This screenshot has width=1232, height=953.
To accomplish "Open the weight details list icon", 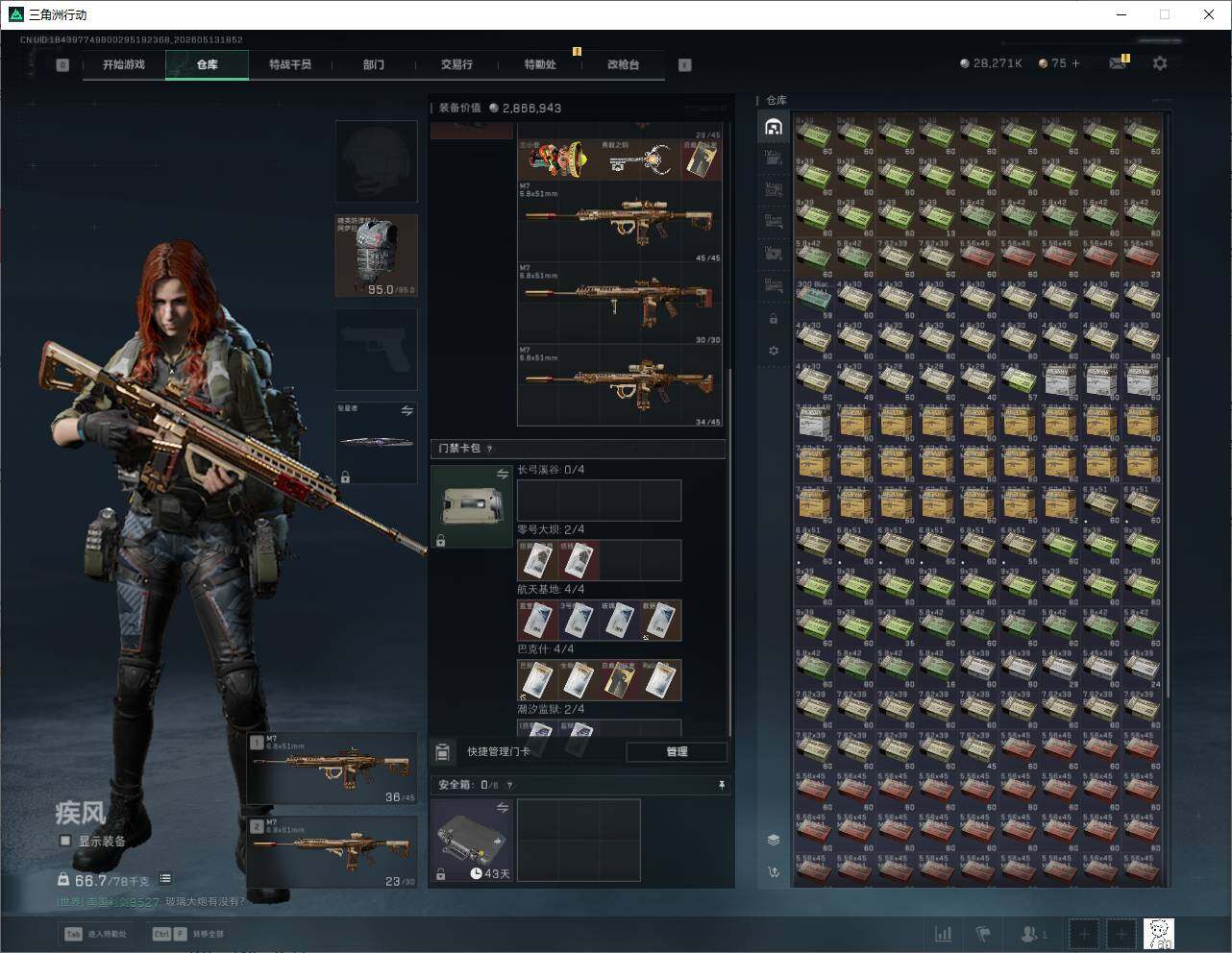I will point(165,878).
